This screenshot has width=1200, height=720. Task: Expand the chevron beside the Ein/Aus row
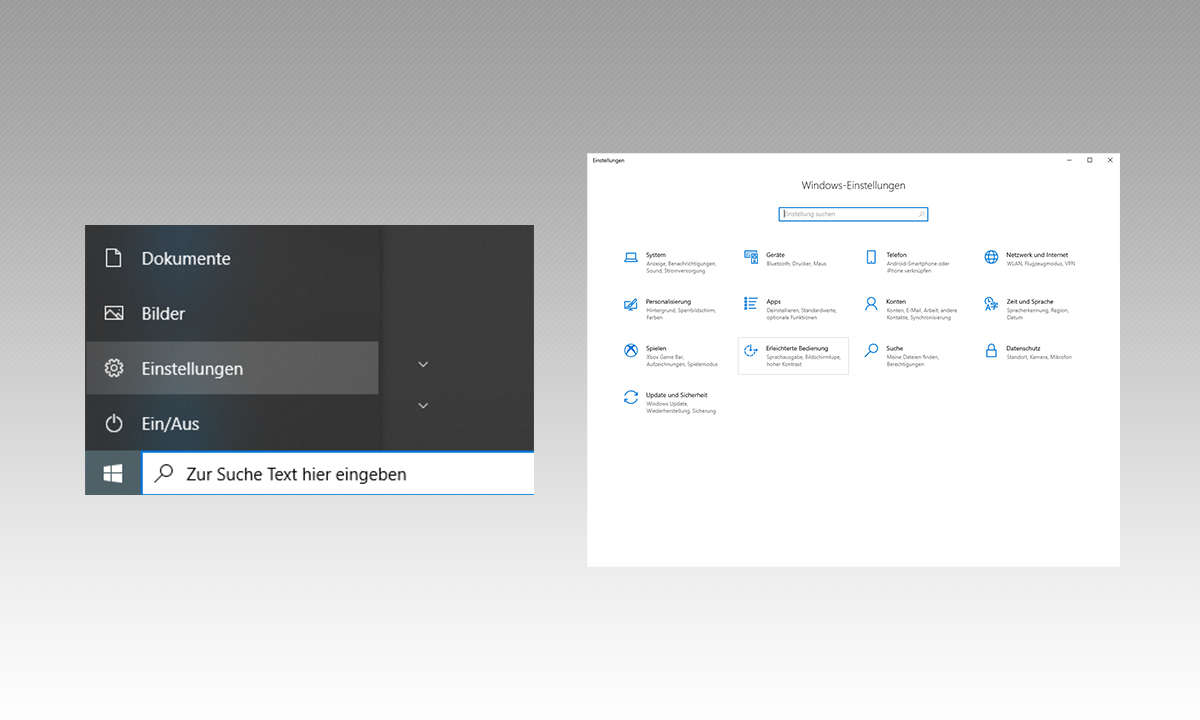point(423,406)
